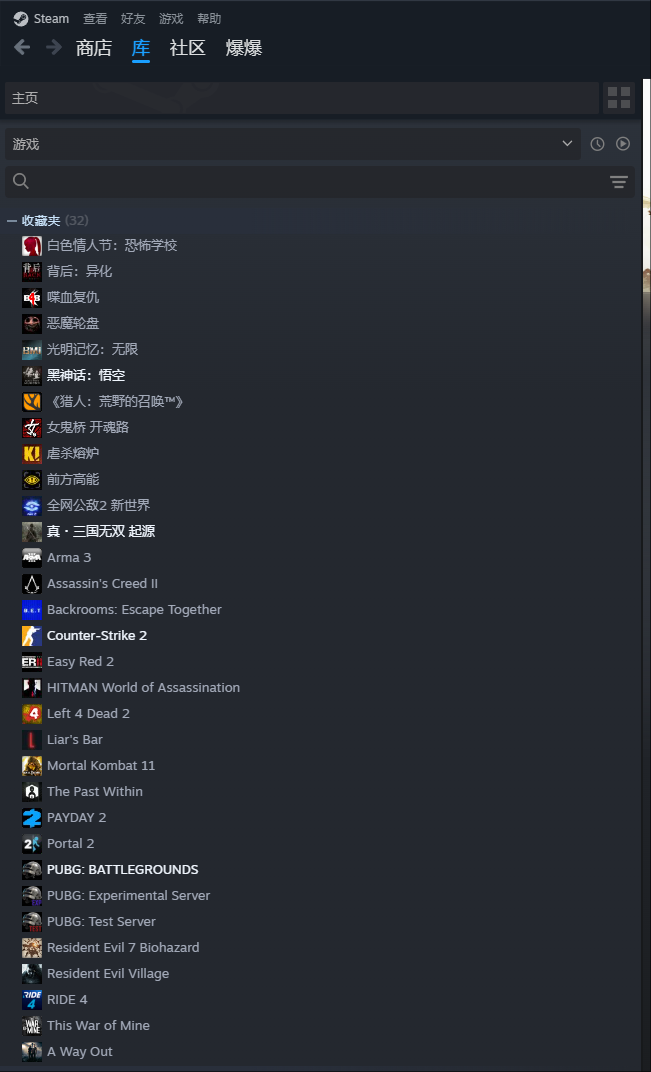Toggle the ready-to-play filter icon
Screen dimensions: 651x1072
pos(623,144)
